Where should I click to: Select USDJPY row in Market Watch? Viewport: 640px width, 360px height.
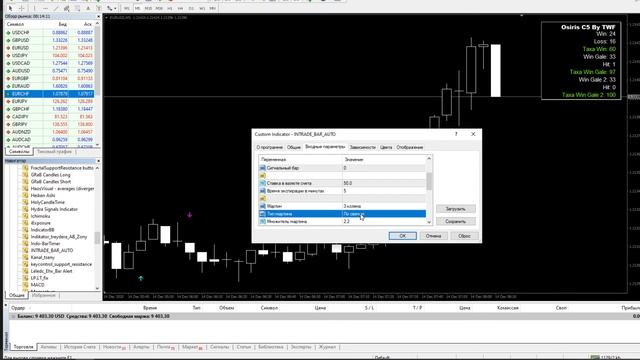click(x=49, y=56)
